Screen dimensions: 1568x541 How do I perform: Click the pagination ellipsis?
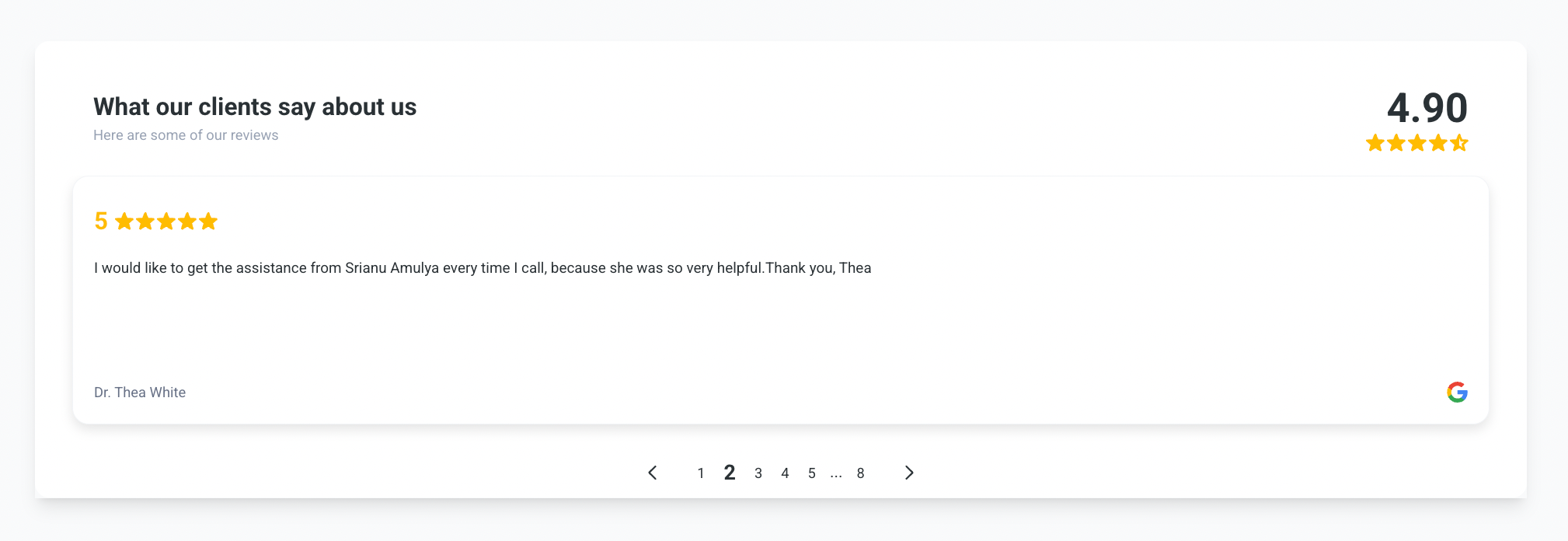836,473
